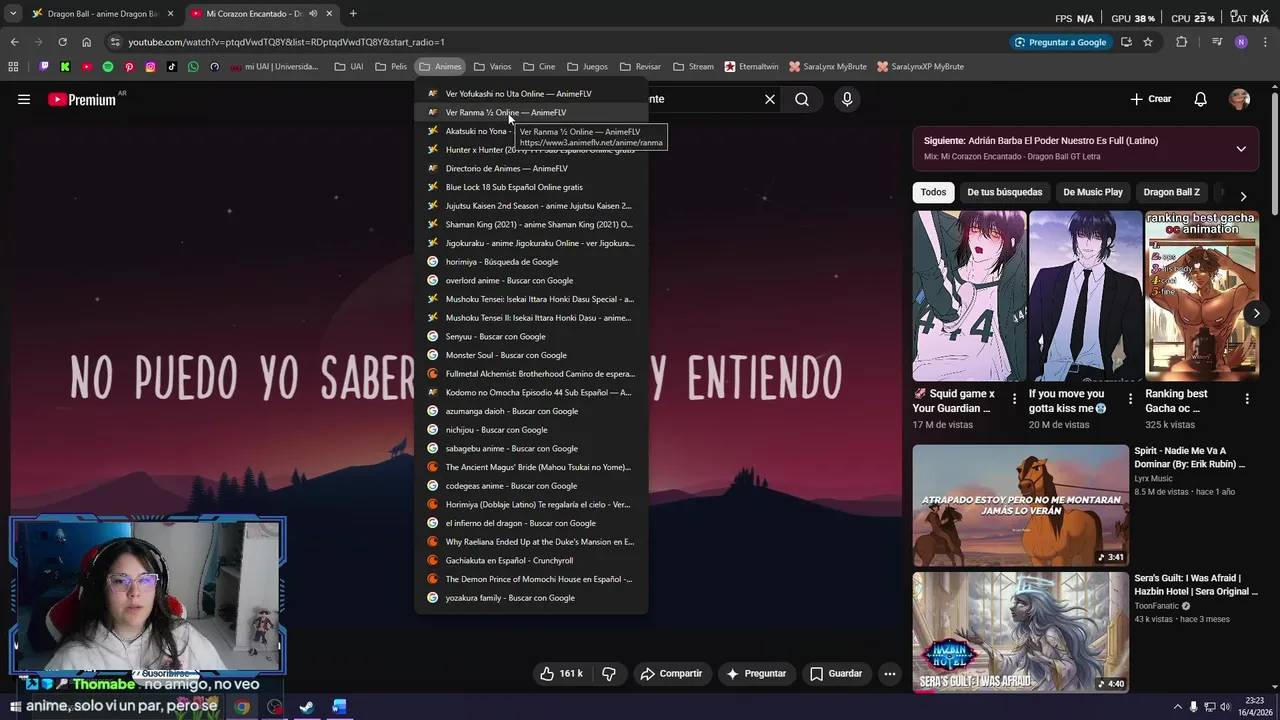Open the browser extensions puzzle icon
Image resolution: width=1280 pixels, height=720 pixels.
pos(1181,42)
